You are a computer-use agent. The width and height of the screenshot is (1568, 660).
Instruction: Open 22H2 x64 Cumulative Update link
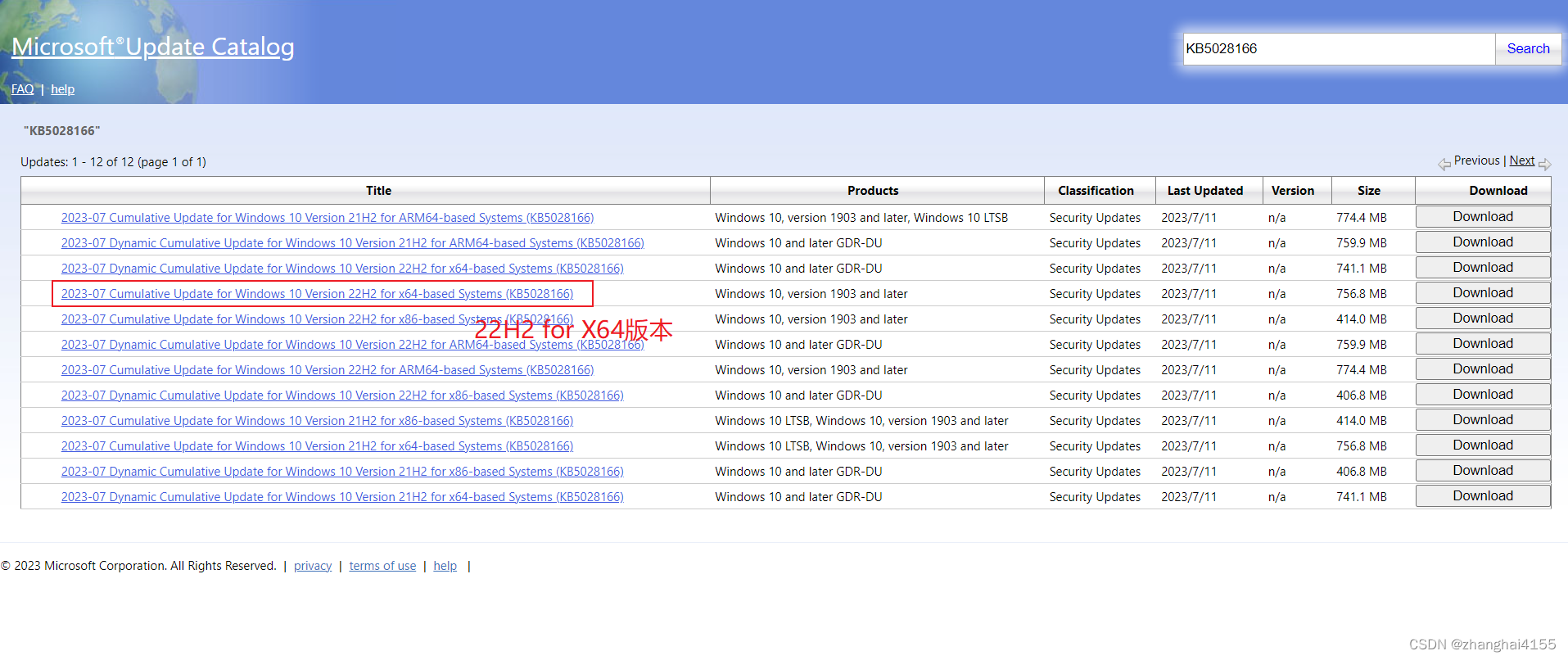317,294
